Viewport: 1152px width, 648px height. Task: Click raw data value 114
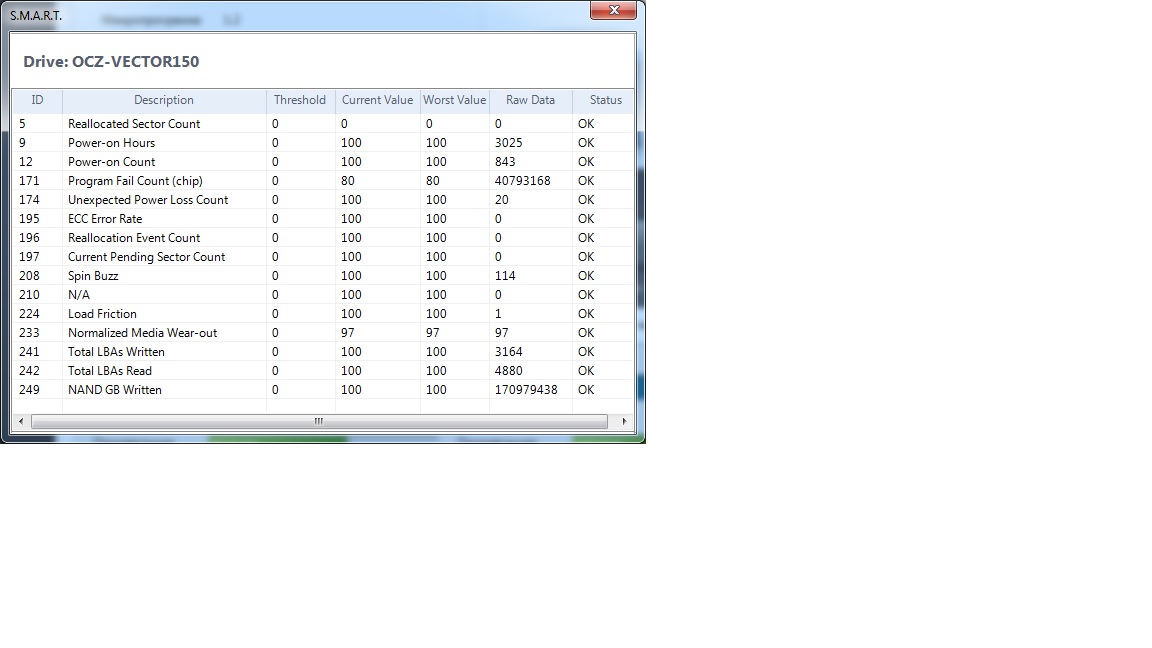coord(505,276)
